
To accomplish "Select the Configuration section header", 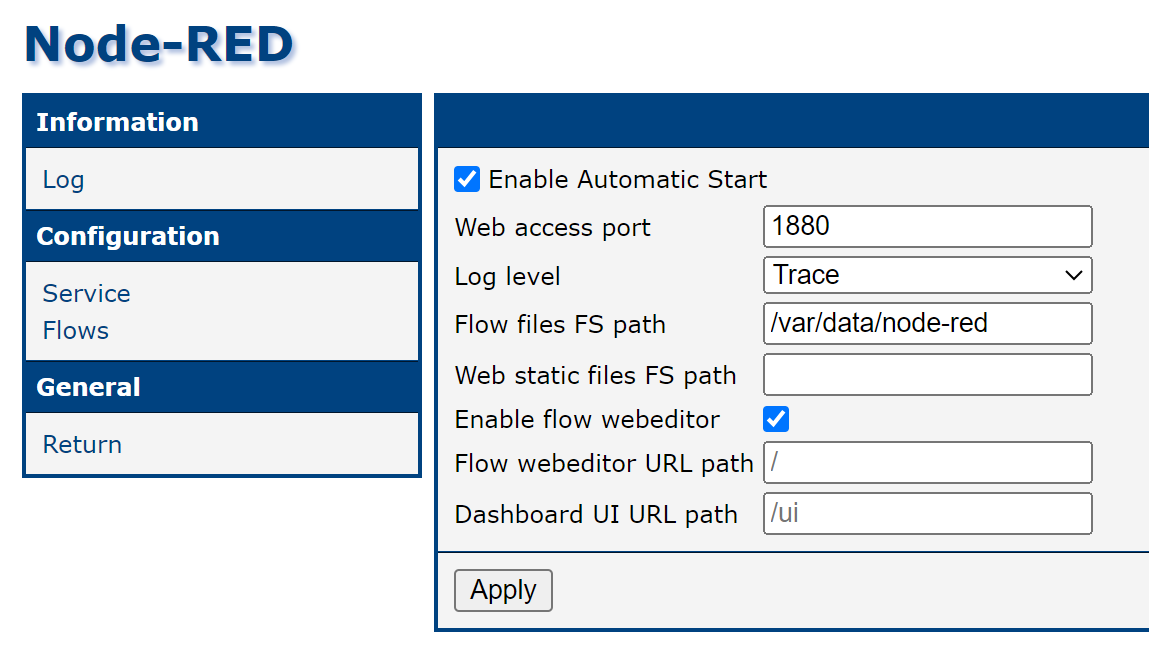I will [128, 236].
